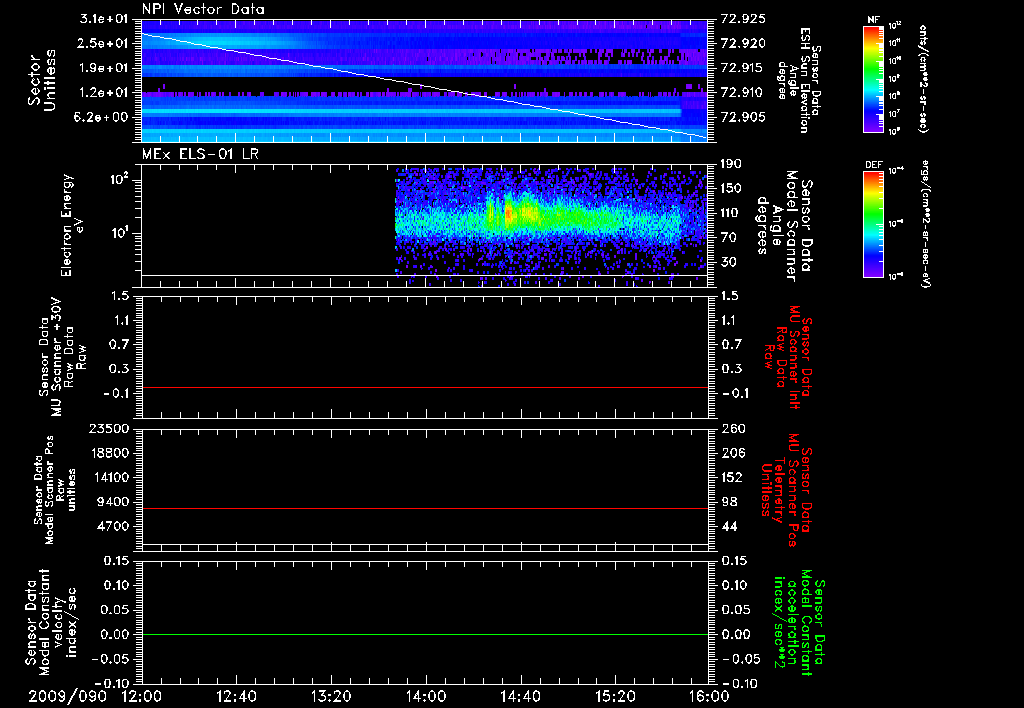This screenshot has height=708, width=1024.
Task: Click the 'Electron Energy eV' axis label
Action: (73, 225)
